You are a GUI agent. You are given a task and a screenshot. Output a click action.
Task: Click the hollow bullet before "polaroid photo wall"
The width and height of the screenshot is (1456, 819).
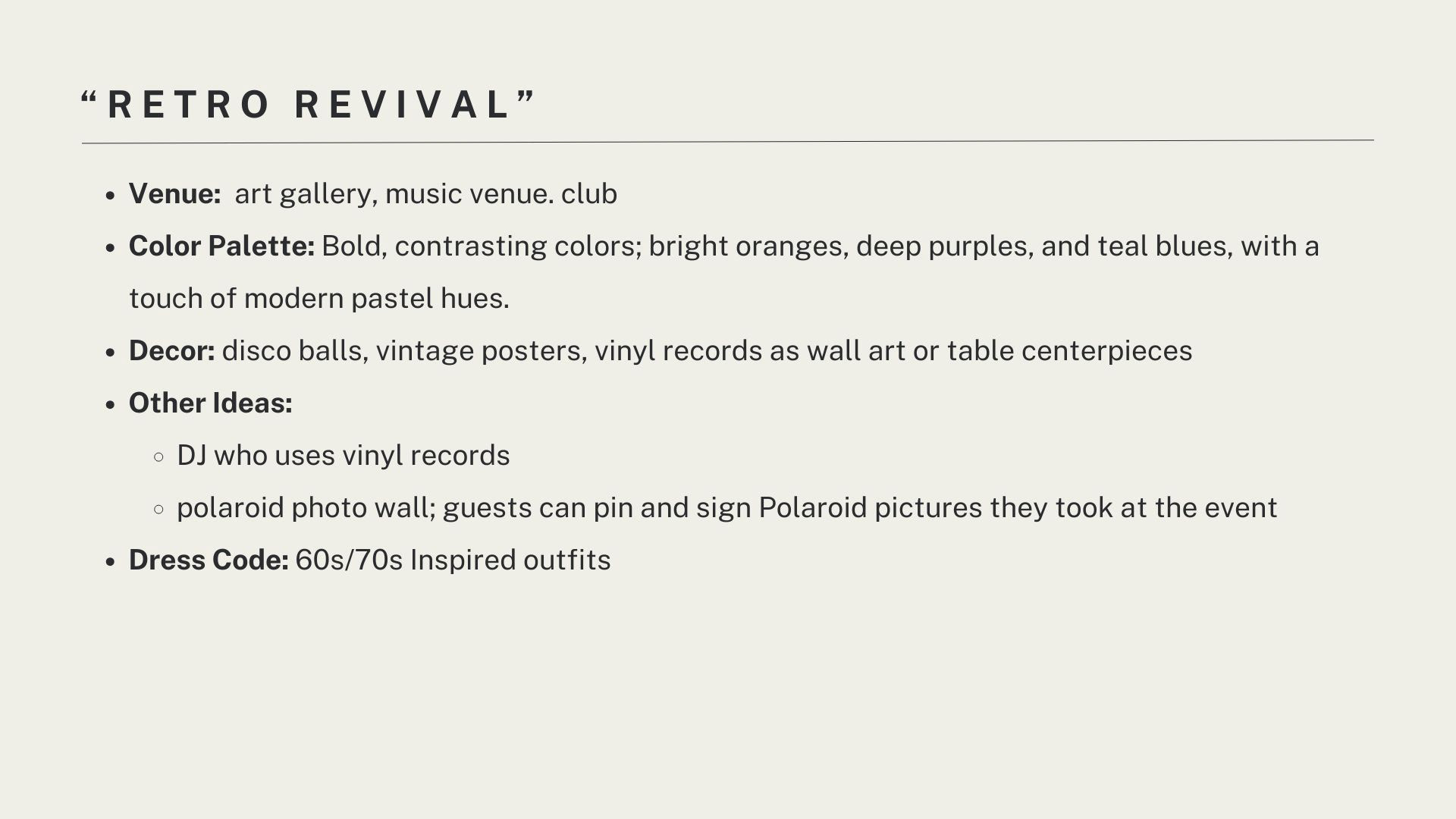click(x=158, y=510)
